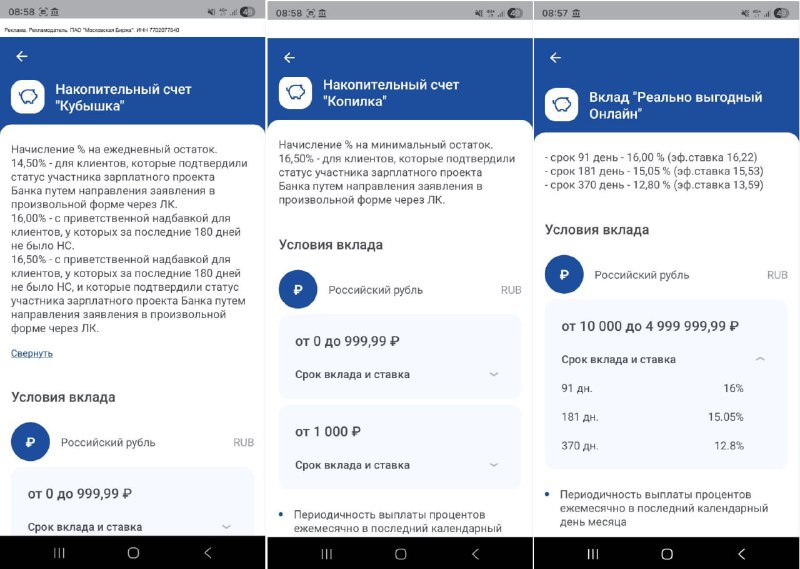
Task: Select the 181 дн. 15.05% term row
Action: (665, 417)
